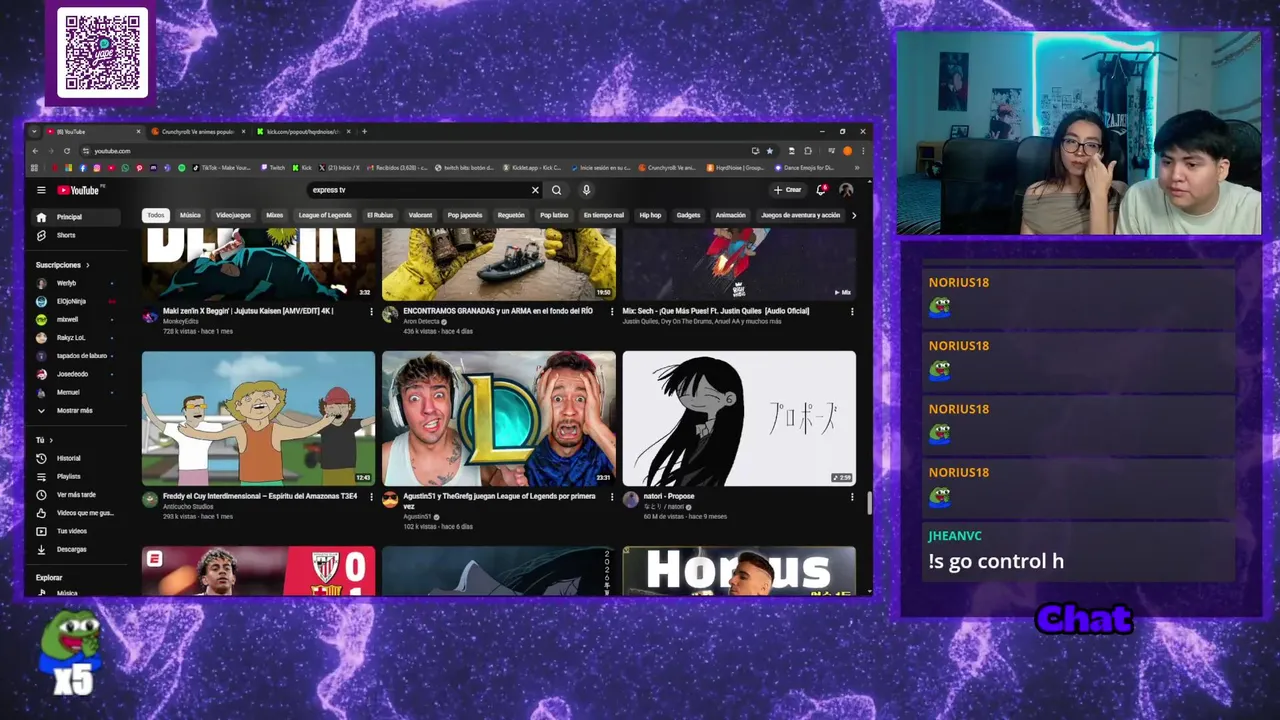Select the Todos filter chip
Image resolution: width=1280 pixels, height=720 pixels.
(x=155, y=215)
